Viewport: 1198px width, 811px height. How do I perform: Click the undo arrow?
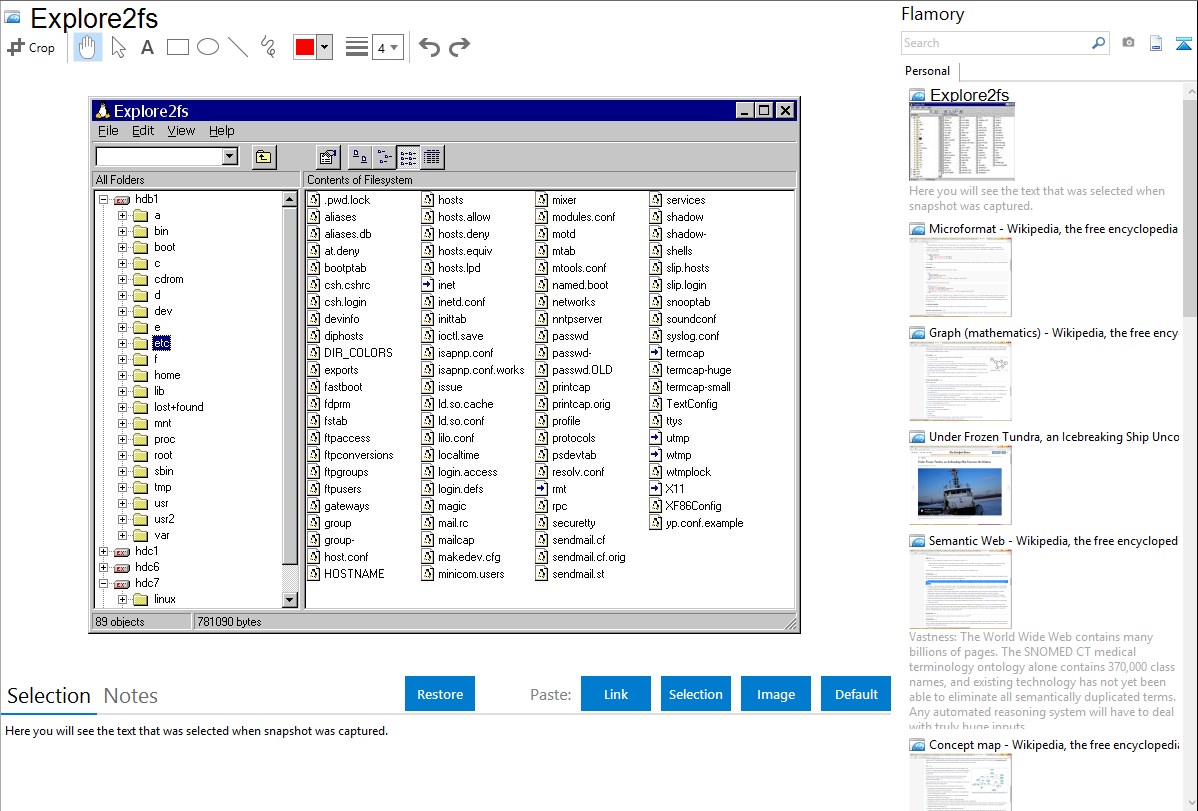429,47
